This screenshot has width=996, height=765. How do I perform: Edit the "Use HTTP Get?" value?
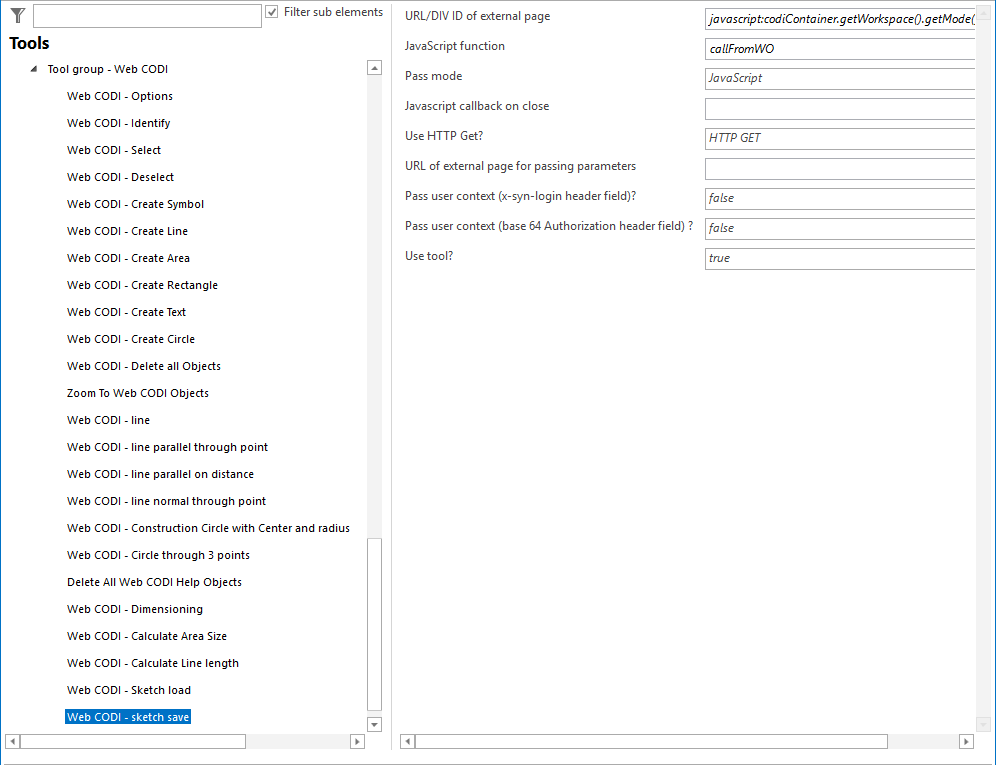[840, 138]
